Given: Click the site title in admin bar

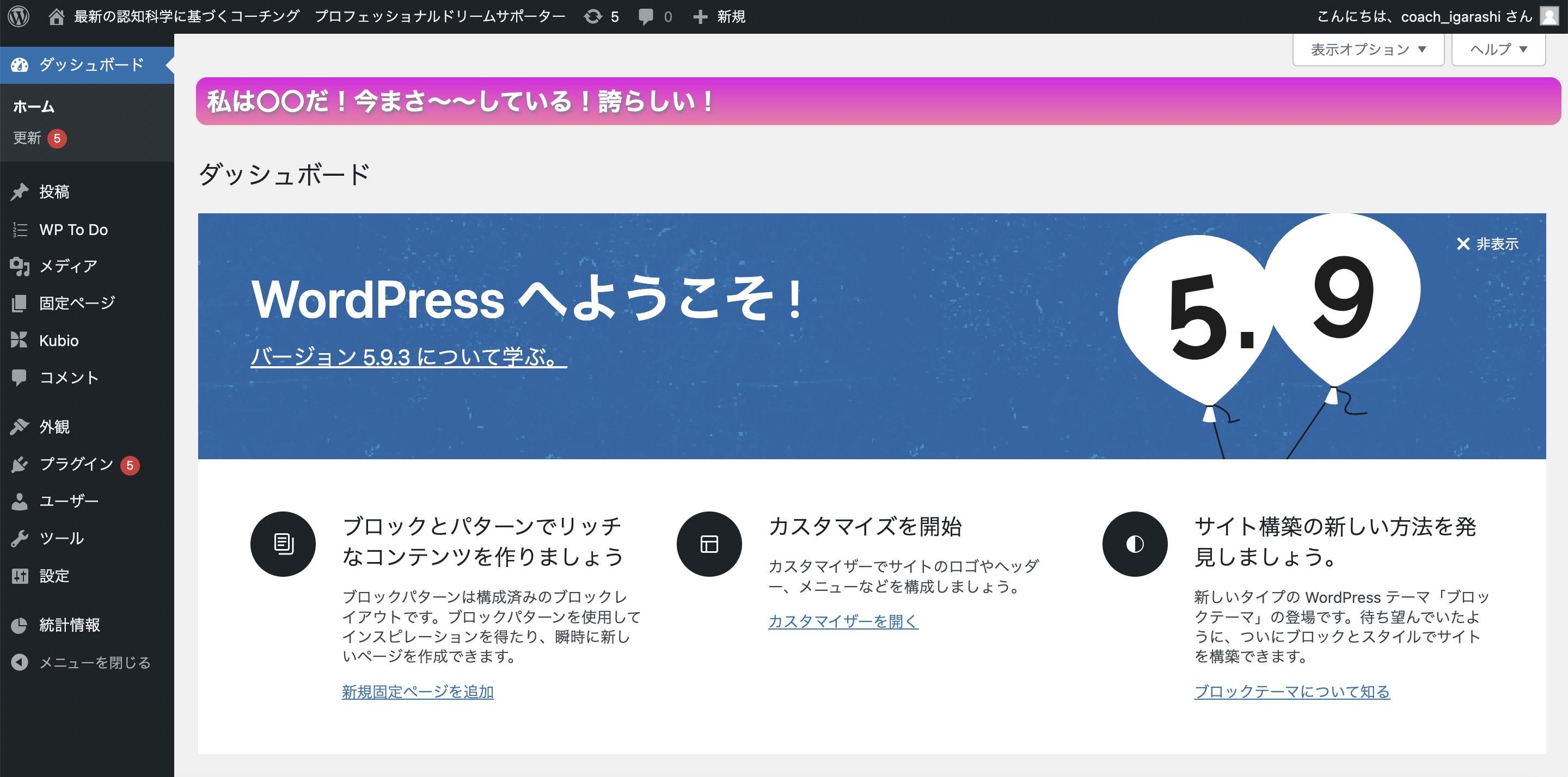Looking at the screenshot, I should (x=320, y=16).
